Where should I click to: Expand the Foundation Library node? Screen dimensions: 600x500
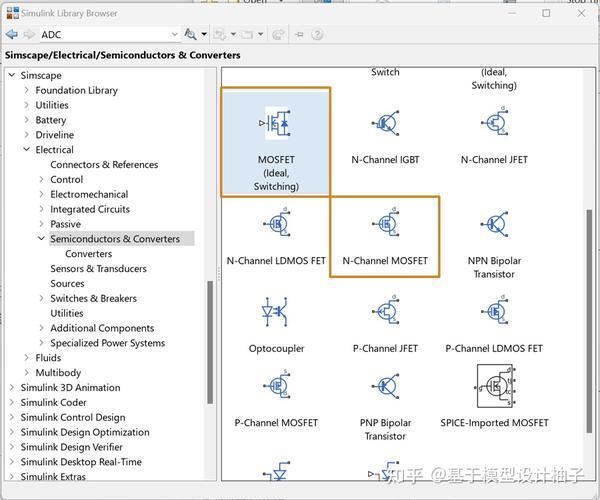click(x=26, y=90)
